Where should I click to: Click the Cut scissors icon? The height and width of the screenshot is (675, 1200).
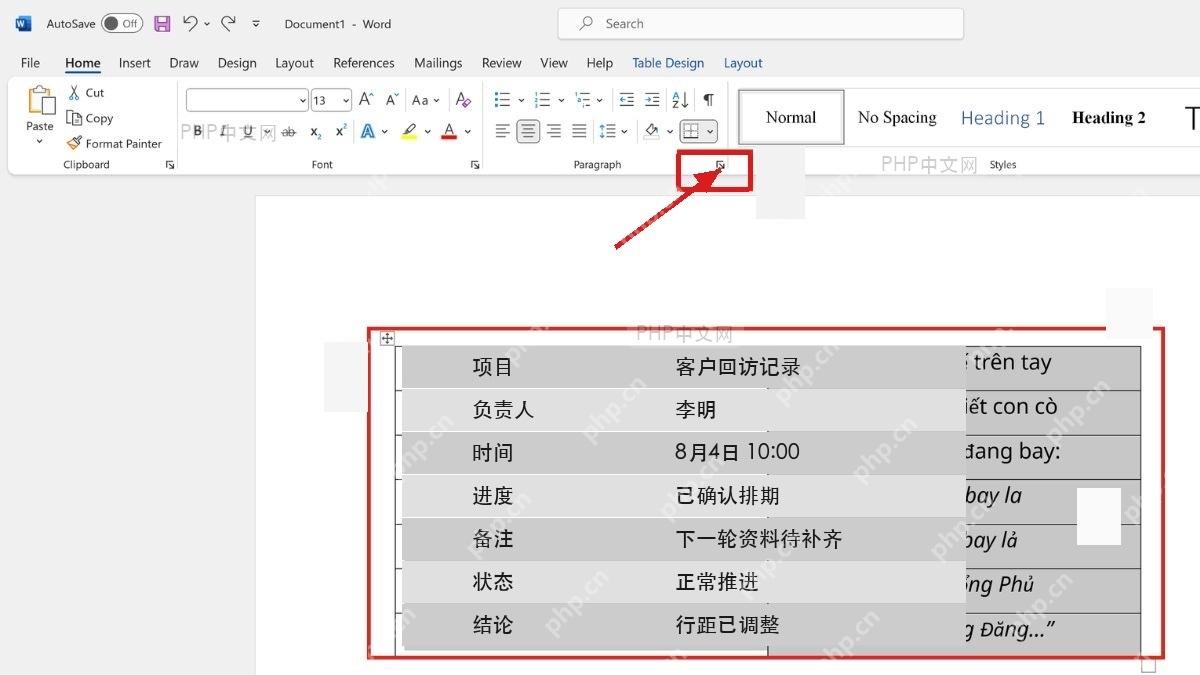74,92
